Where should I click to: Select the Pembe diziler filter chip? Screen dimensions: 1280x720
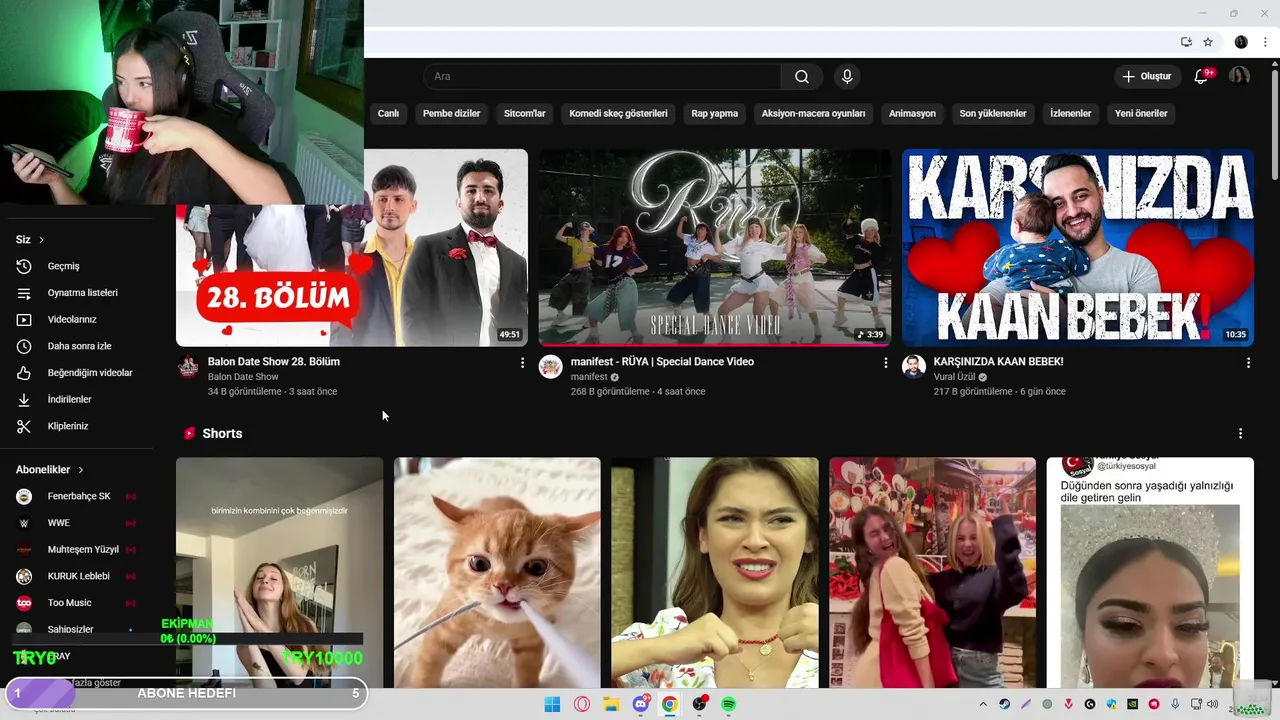click(x=451, y=113)
